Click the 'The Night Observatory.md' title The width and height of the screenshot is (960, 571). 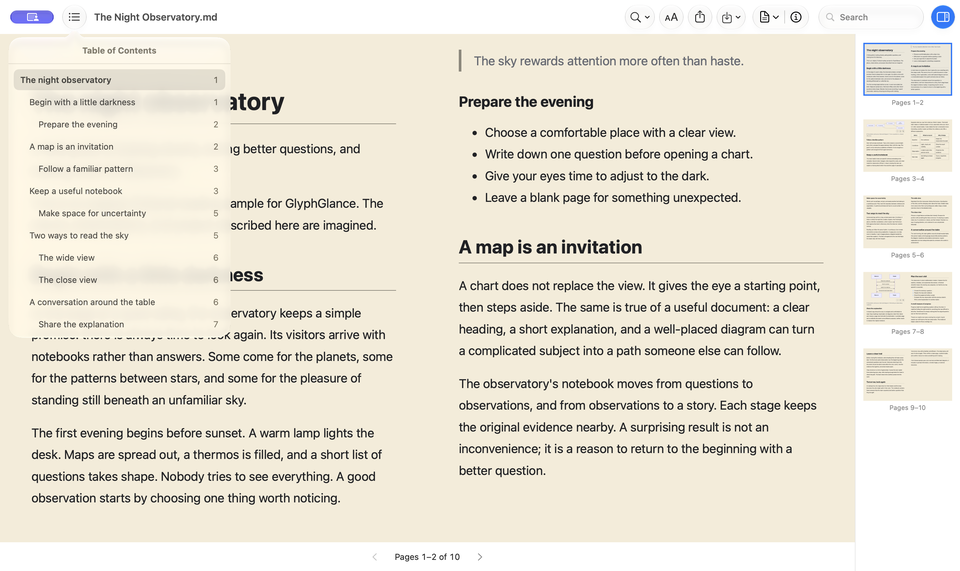(x=156, y=17)
